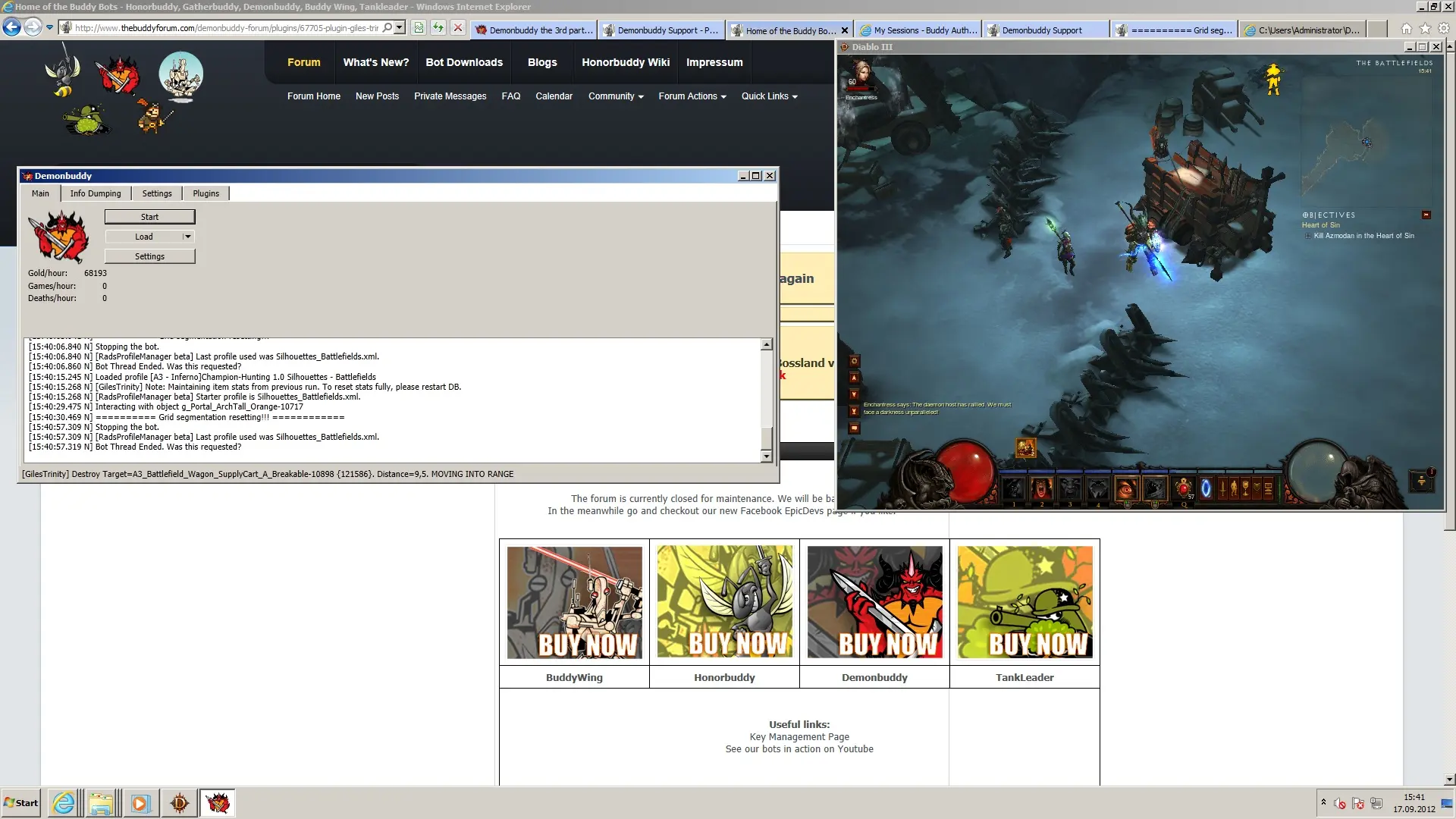1456x819 pixels.
Task: Expand the Load dropdown arrow in Demonbuddy
Action: [187, 237]
